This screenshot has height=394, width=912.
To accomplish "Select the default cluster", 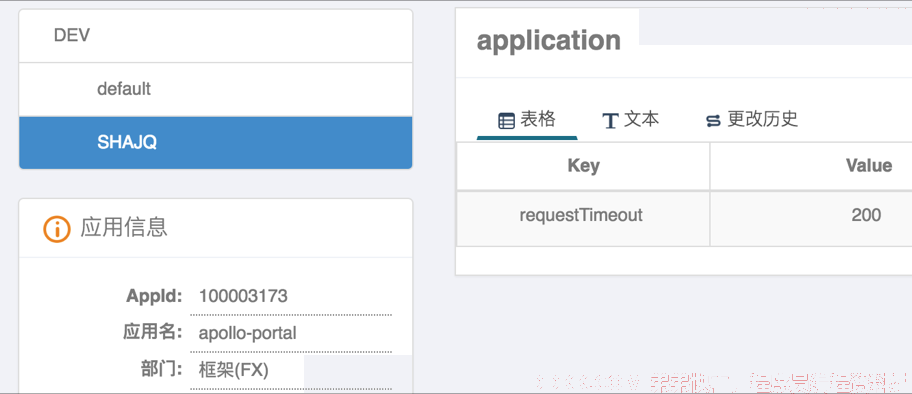I will click(x=216, y=89).
